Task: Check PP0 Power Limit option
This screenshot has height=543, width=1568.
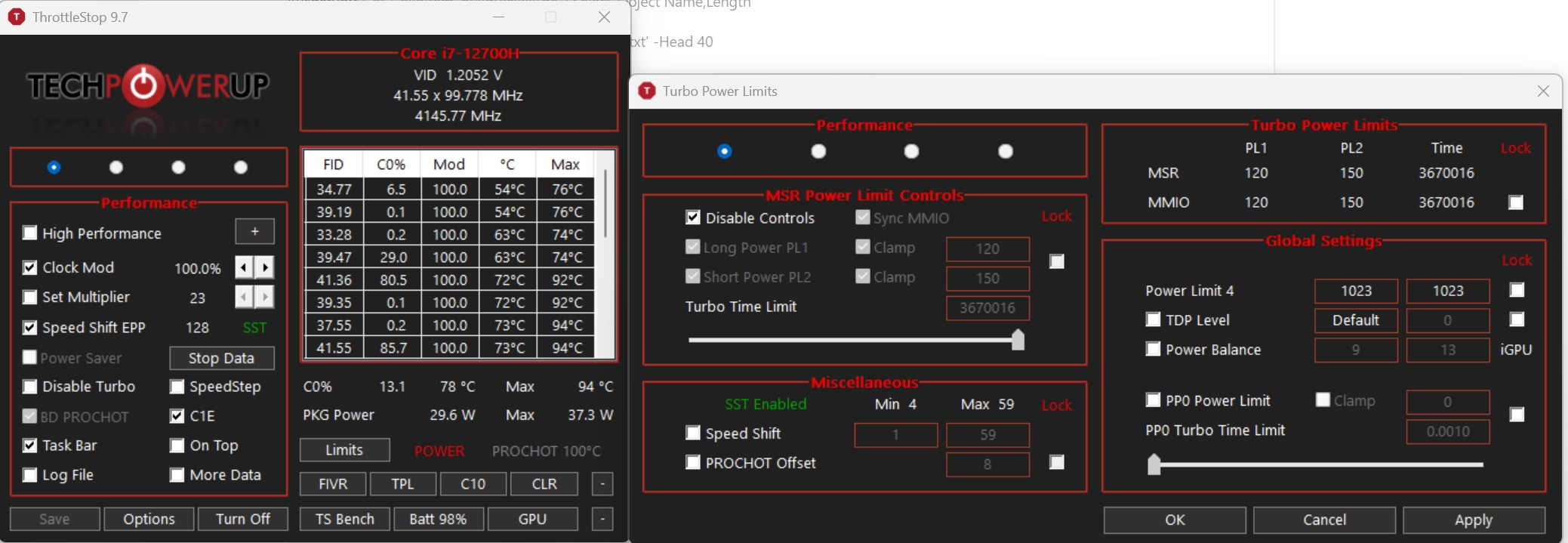Action: [x=1153, y=400]
